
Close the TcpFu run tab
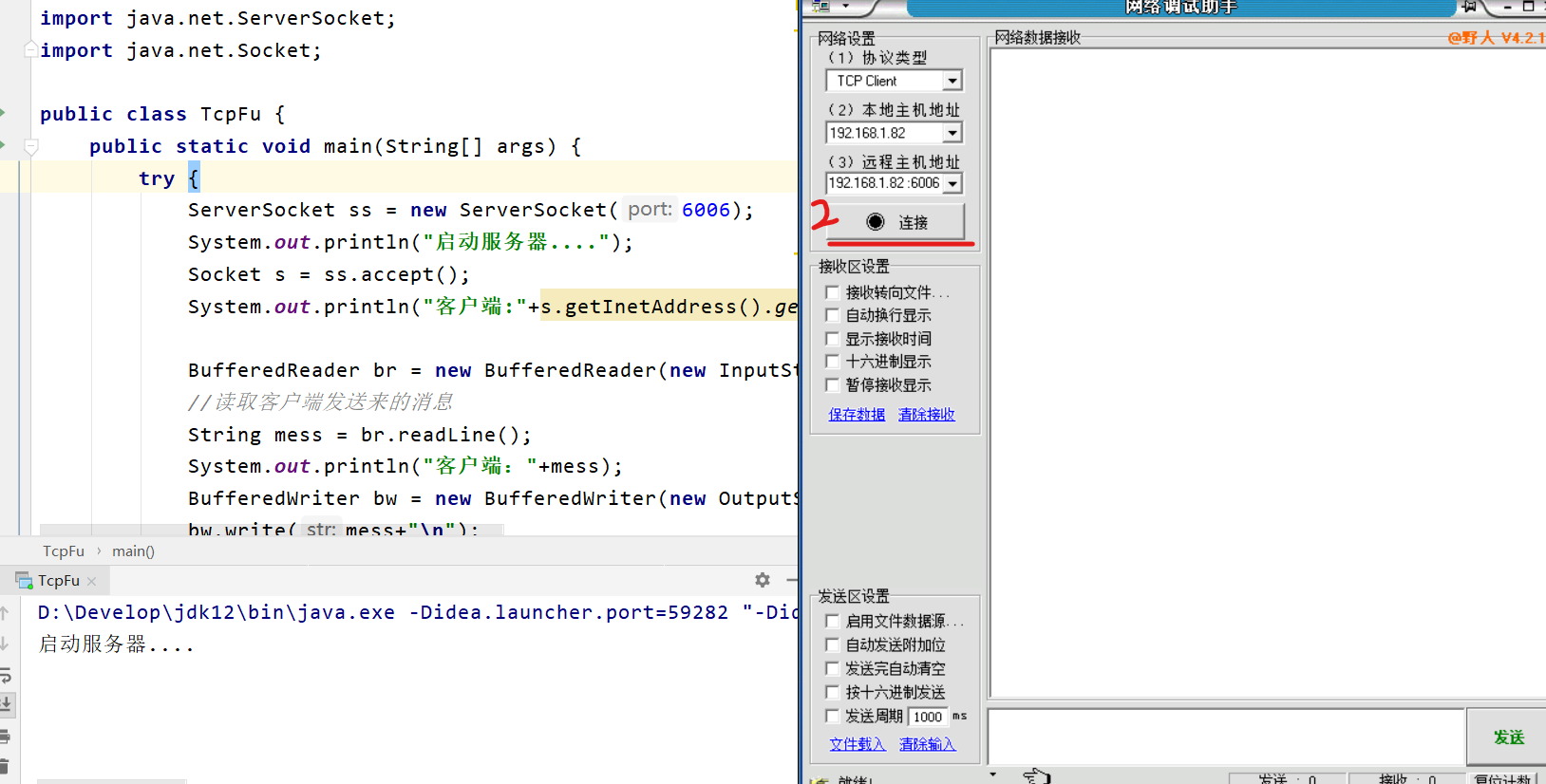pyautogui.click(x=92, y=581)
